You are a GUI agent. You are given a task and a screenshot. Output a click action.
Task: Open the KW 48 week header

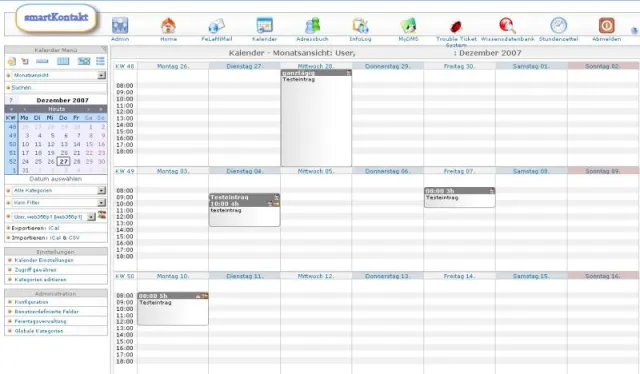124,66
